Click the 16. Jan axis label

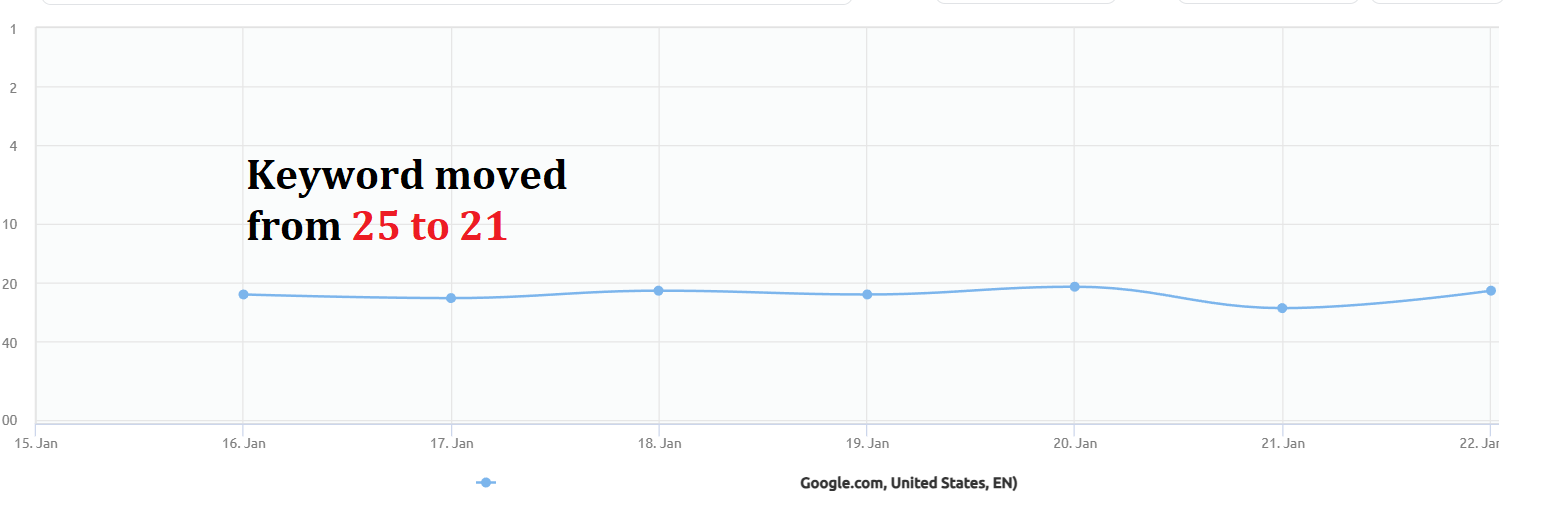point(243,443)
